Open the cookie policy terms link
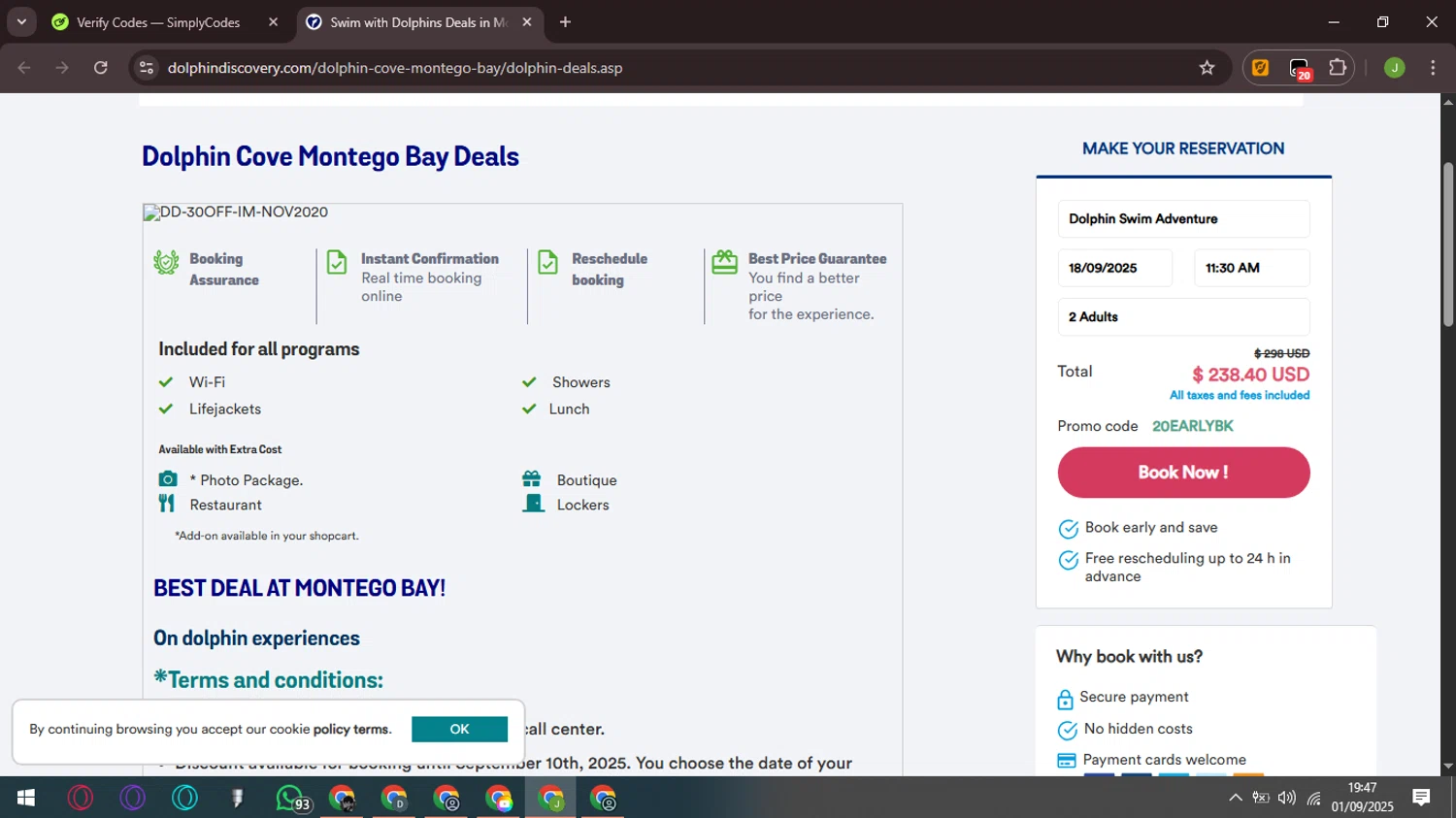The width and height of the screenshot is (1456, 818). [x=351, y=730]
